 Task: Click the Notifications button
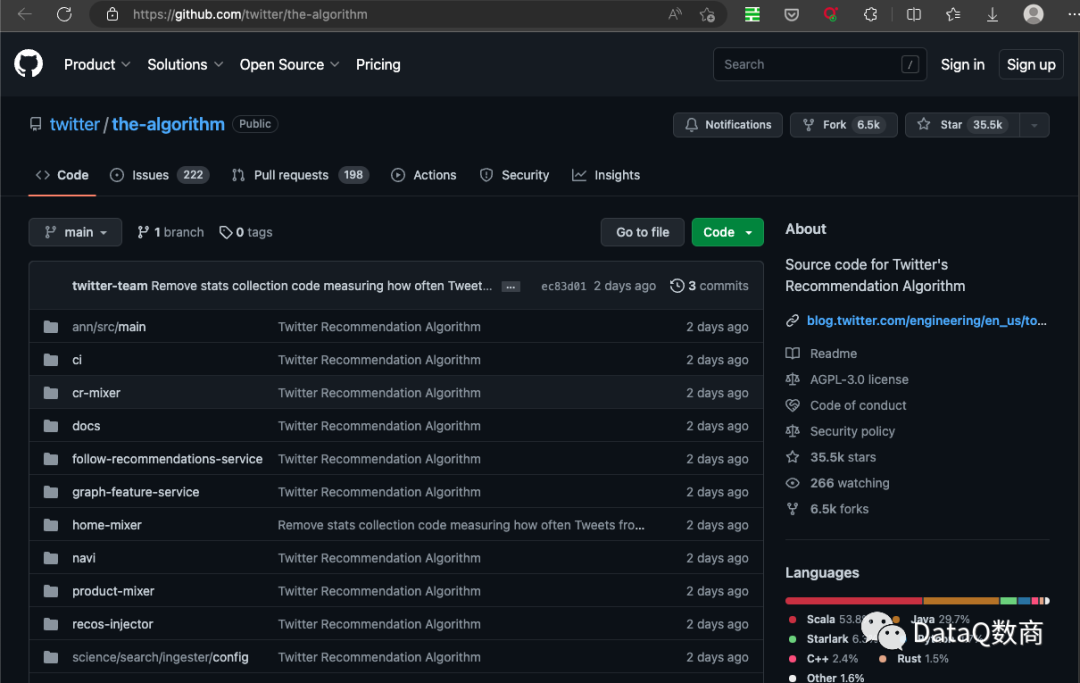point(727,125)
